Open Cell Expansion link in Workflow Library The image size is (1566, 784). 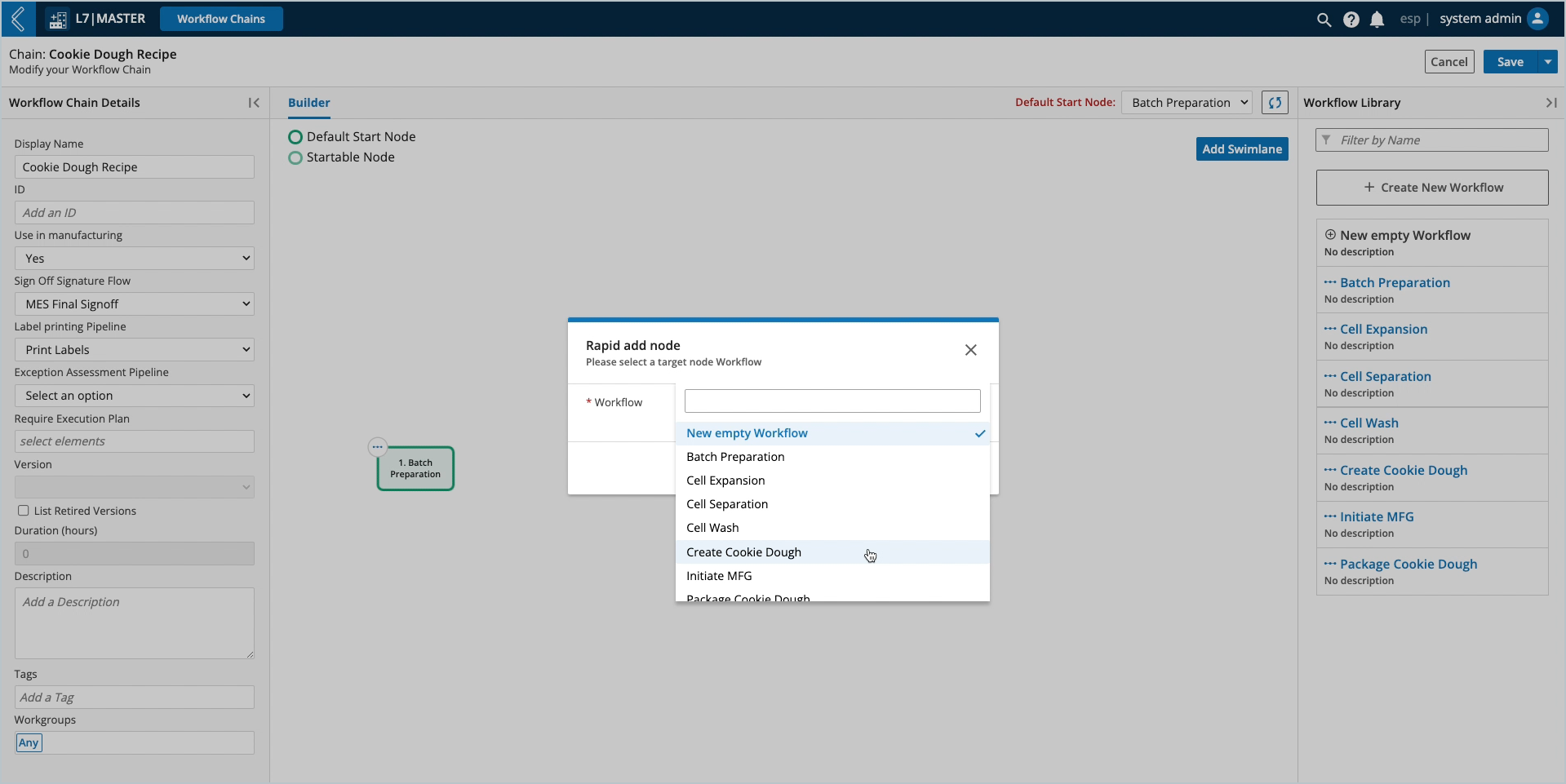pyautogui.click(x=1383, y=329)
